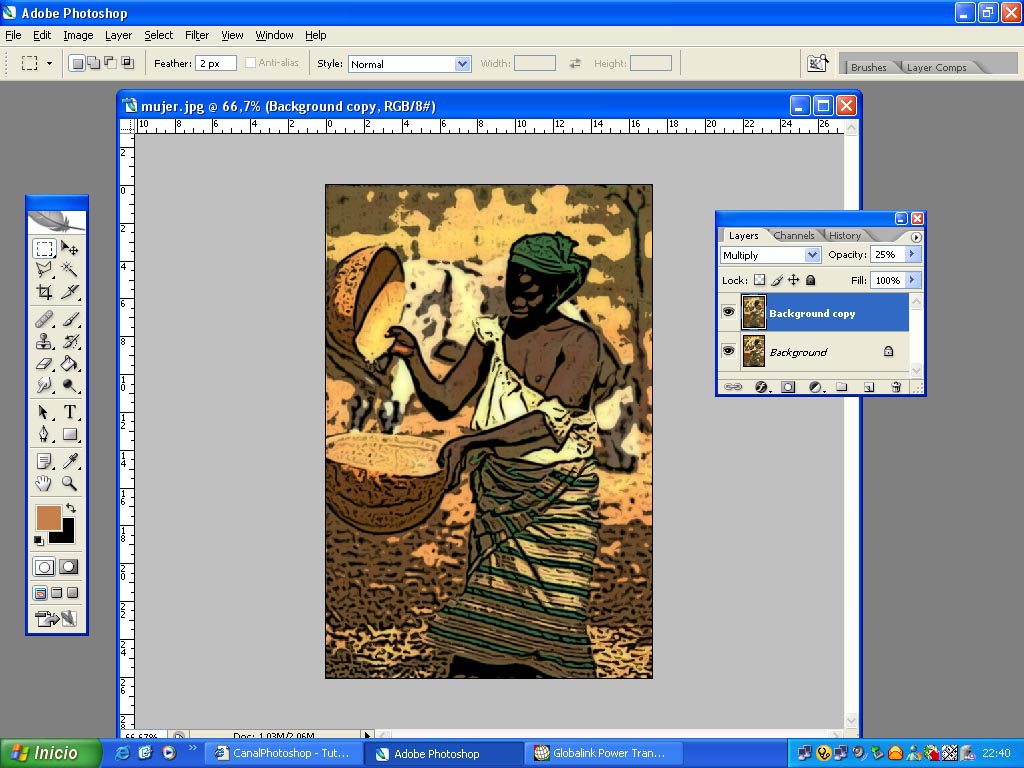Open the Layer menu

pos(118,35)
